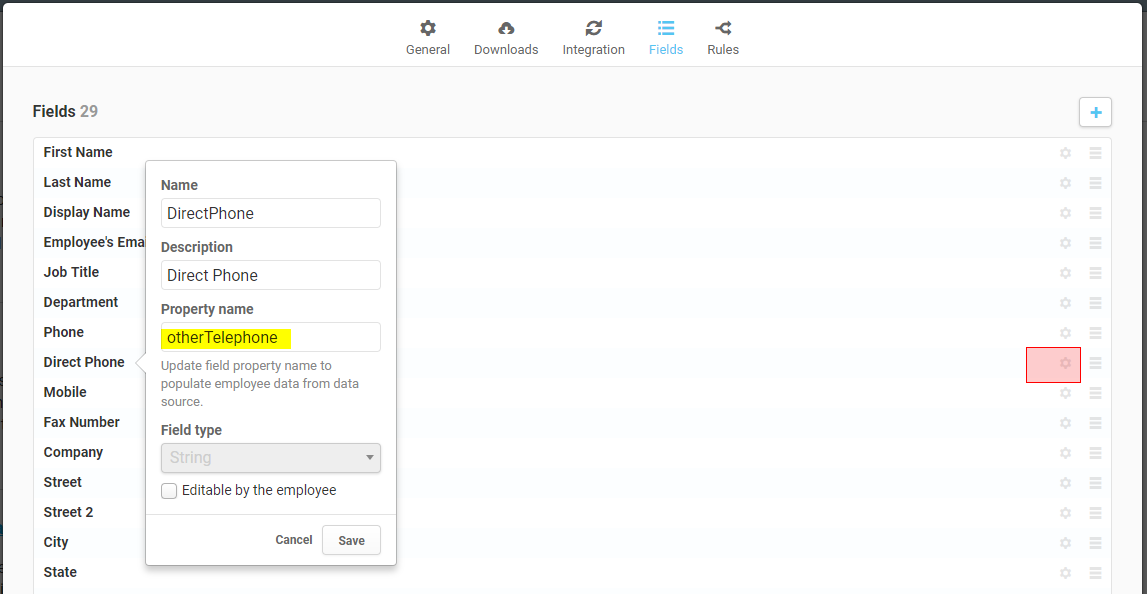The image size is (1147, 594).
Task: Grab reorder handle for Job Title row
Action: 1095,273
